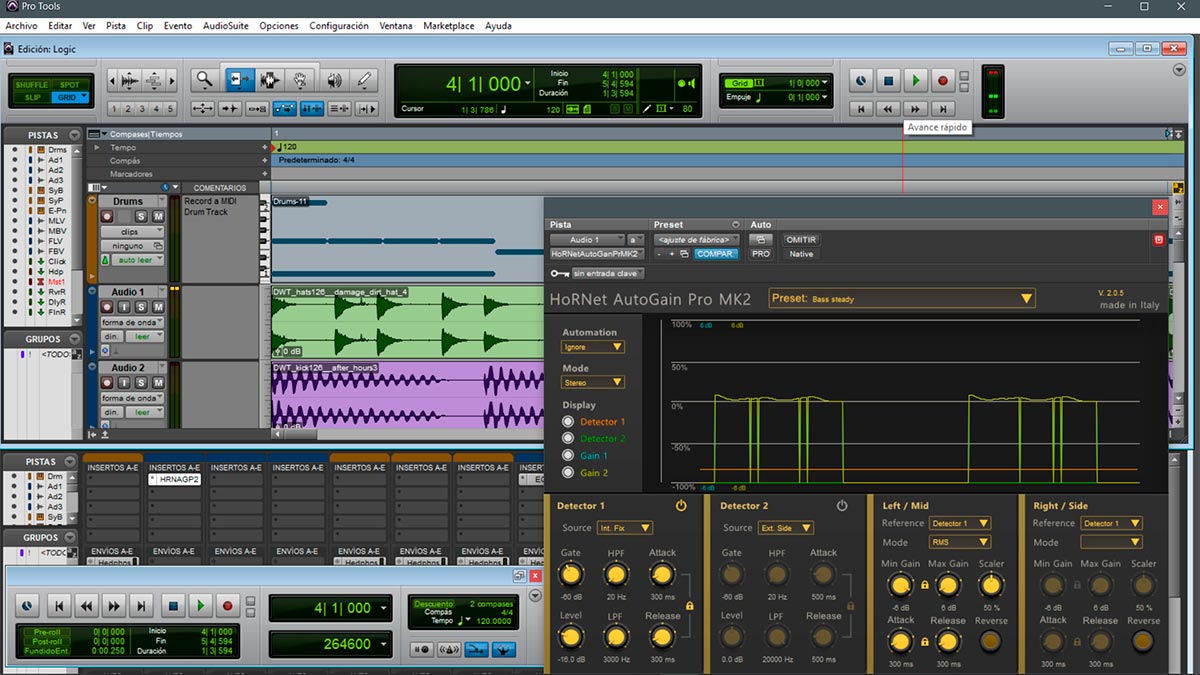The height and width of the screenshot is (675, 1200).
Task: Click Play in the Edit window transport
Action: (914, 80)
